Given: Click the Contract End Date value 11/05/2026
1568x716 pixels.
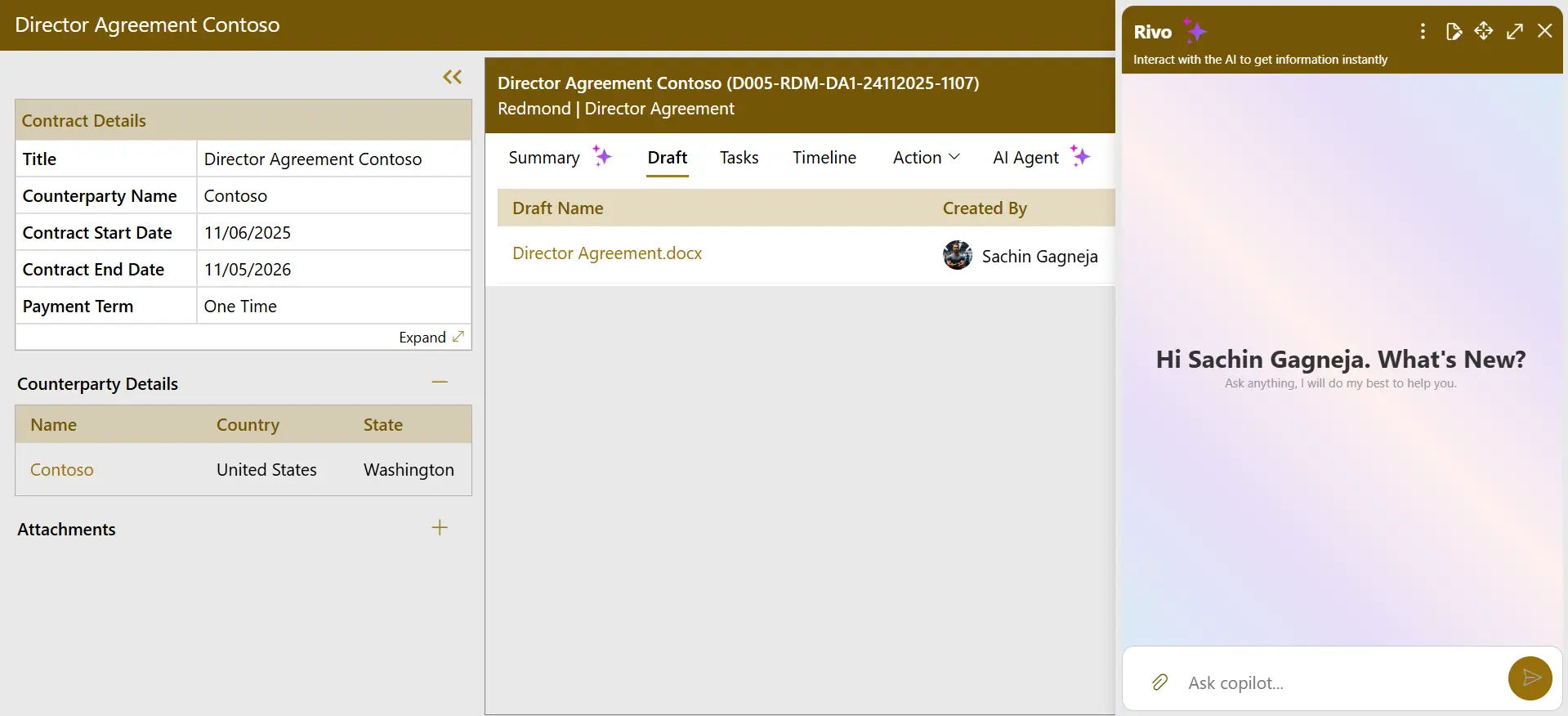Looking at the screenshot, I should click(x=248, y=270).
